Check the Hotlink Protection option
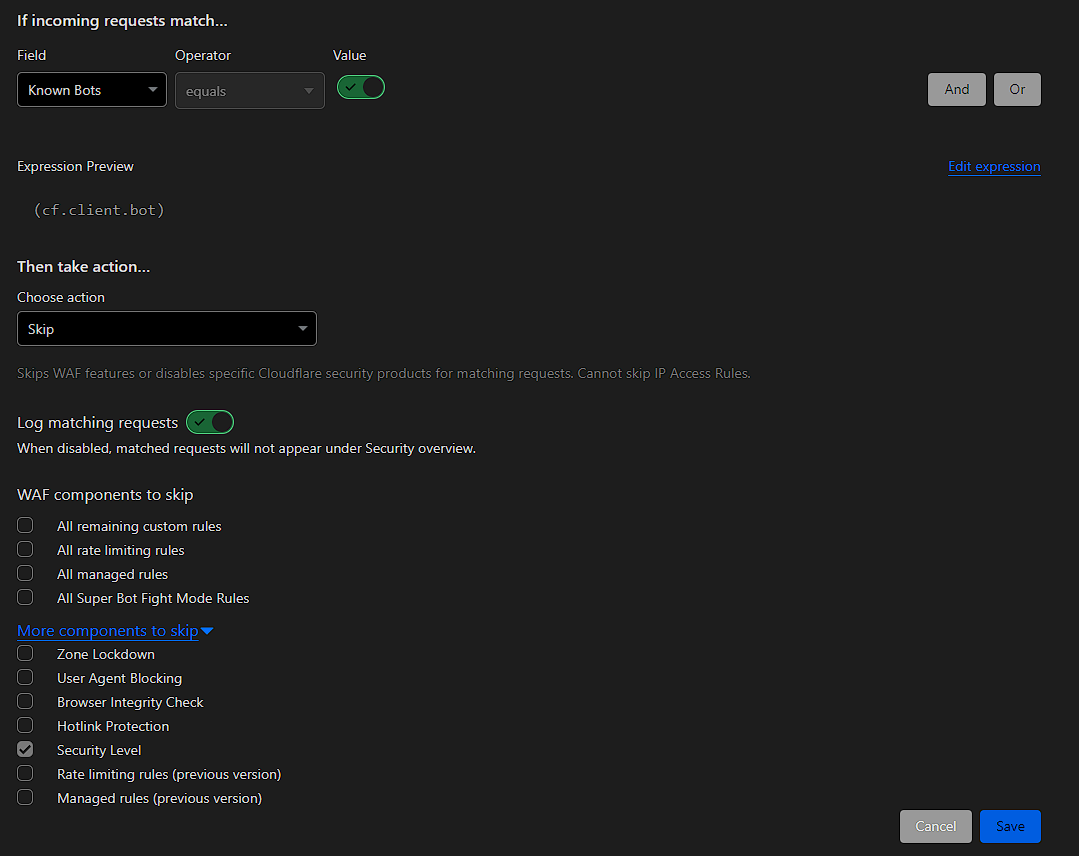The height and width of the screenshot is (856, 1079). pos(24,724)
